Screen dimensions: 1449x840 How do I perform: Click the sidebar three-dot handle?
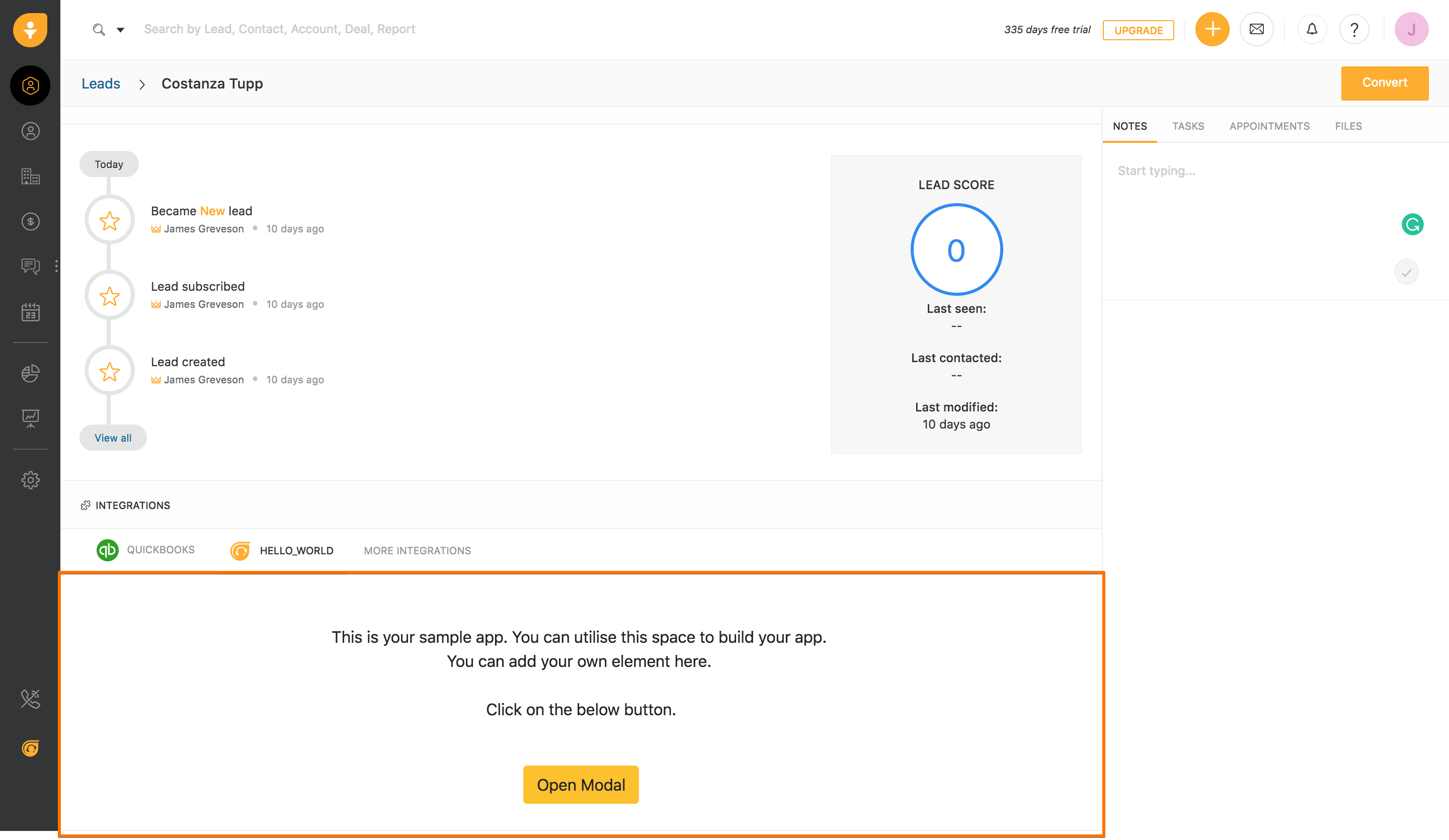(56, 266)
